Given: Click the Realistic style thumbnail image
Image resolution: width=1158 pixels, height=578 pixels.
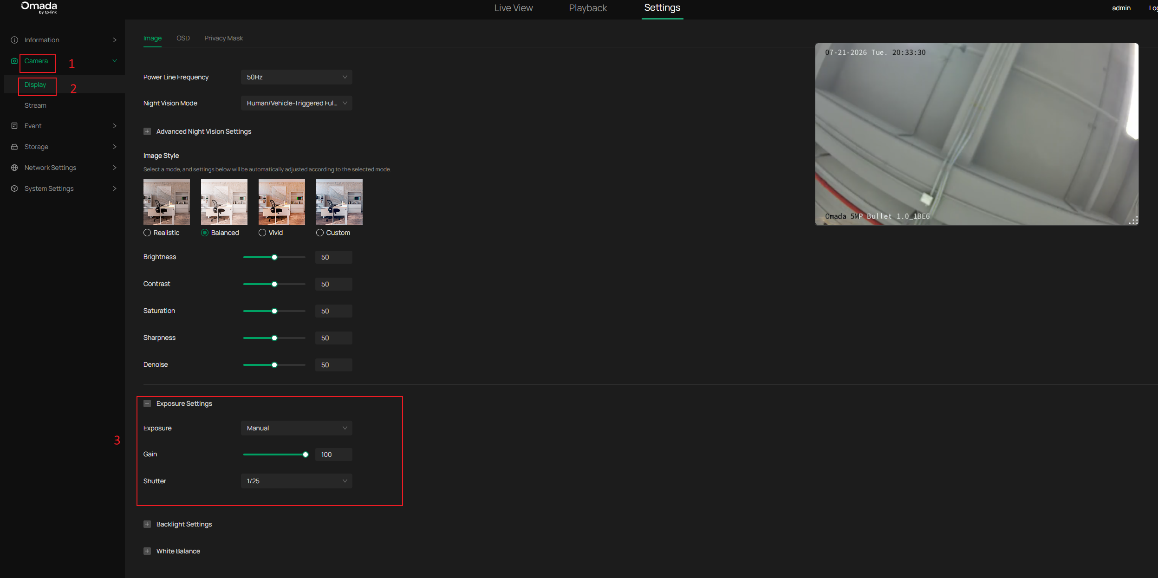Looking at the screenshot, I should tap(166, 202).
